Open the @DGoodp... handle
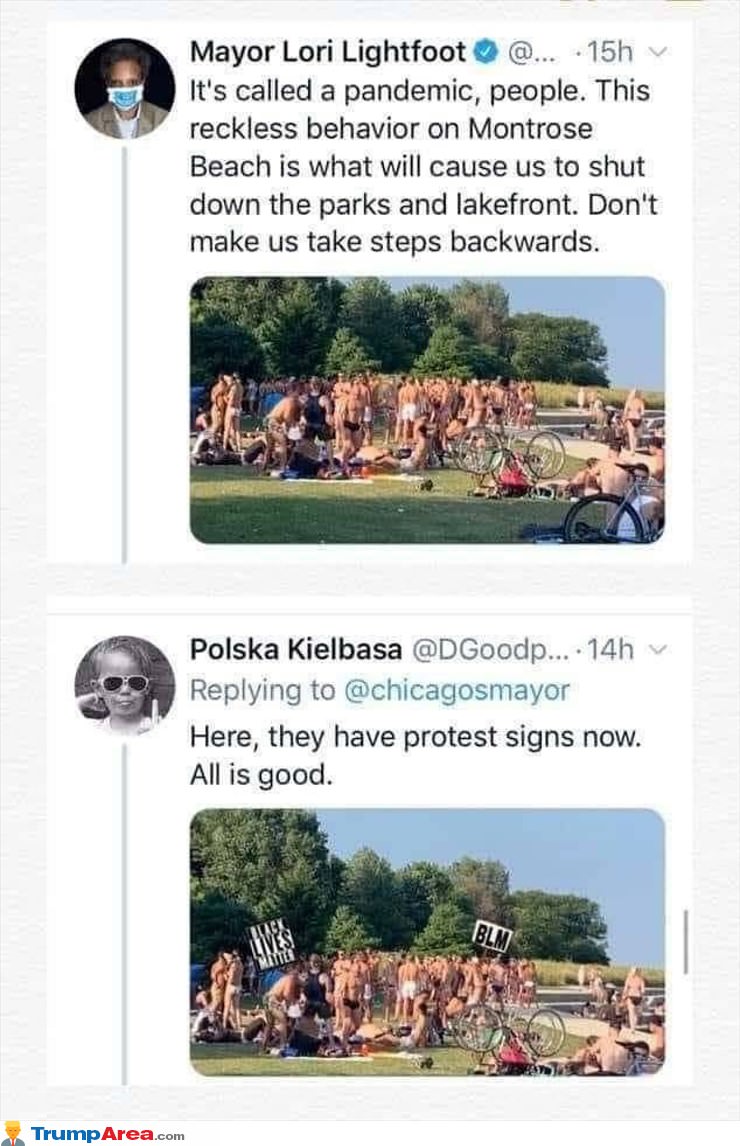 pos(490,650)
